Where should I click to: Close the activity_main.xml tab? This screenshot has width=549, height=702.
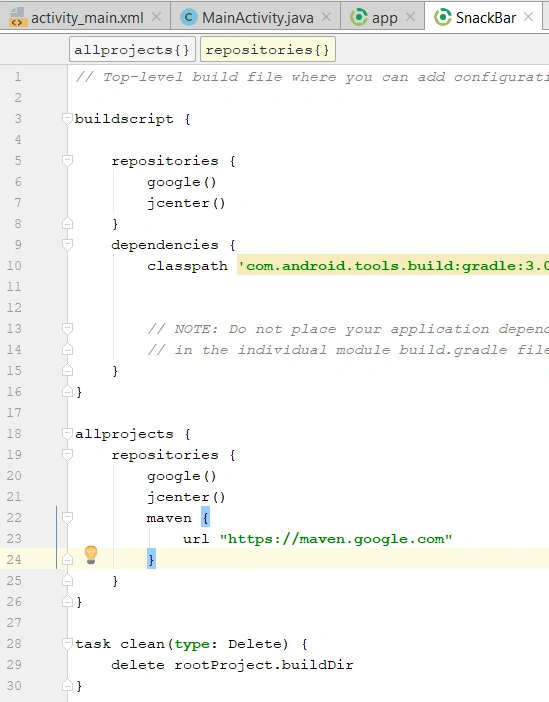[156, 17]
